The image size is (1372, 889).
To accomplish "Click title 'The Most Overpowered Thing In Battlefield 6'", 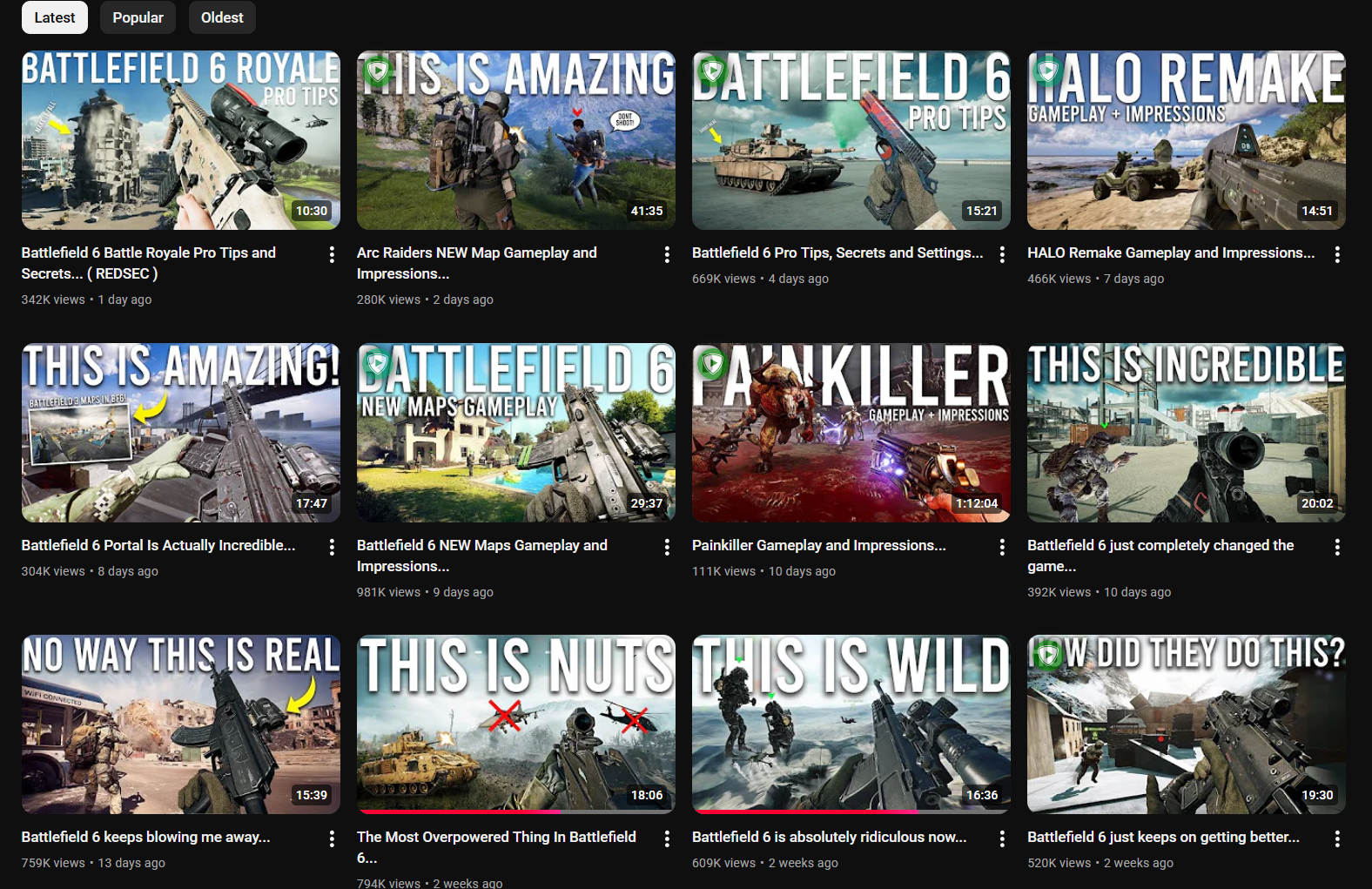I will pos(496,847).
